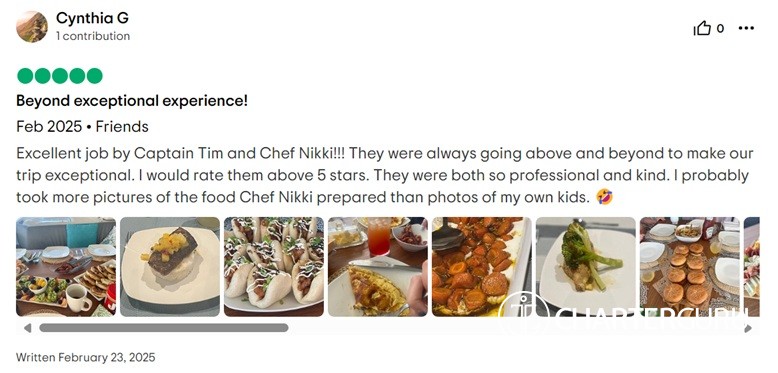Click the CharterGuru watermark logo
Viewport: 778px width, 373px height.
tap(625, 312)
